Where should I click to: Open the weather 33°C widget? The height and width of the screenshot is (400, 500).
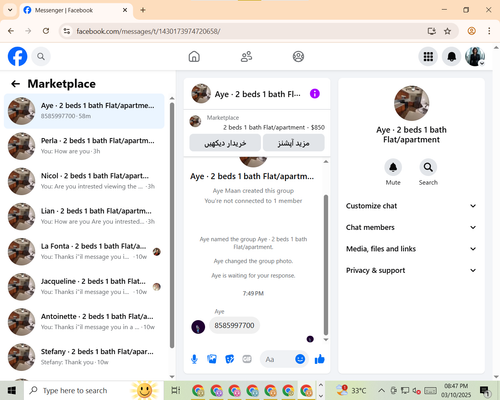[x=351, y=390]
